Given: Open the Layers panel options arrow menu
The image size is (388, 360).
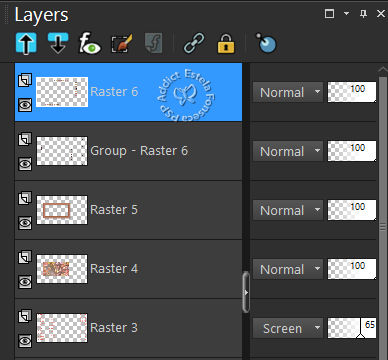Looking at the screenshot, I should [346, 13].
